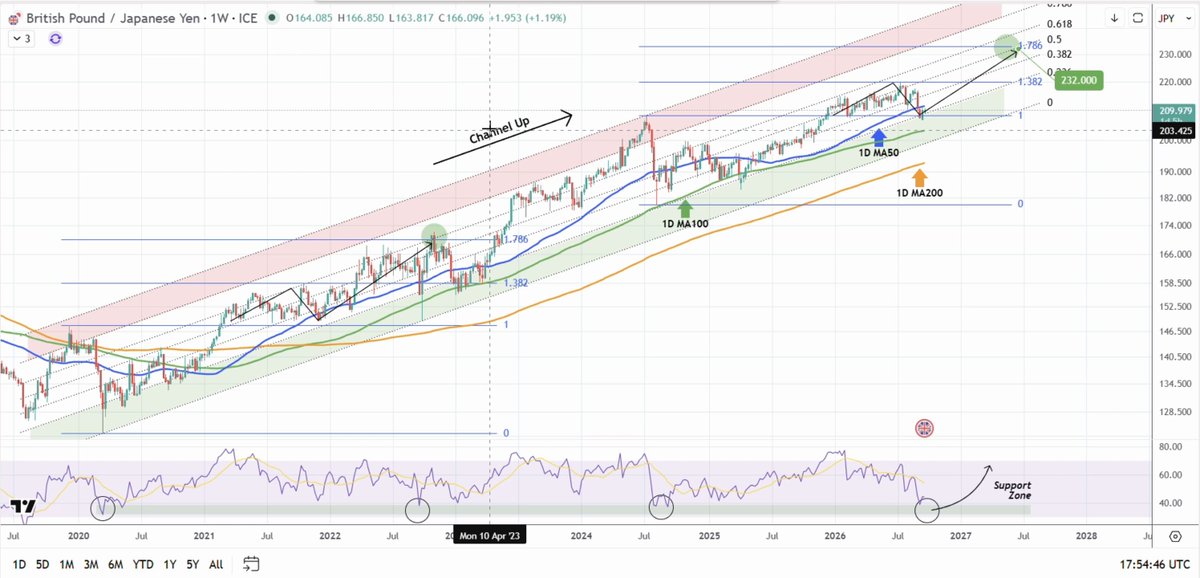1200x578 pixels.
Task: Select the "1D MA100" label
Action: 686,223
